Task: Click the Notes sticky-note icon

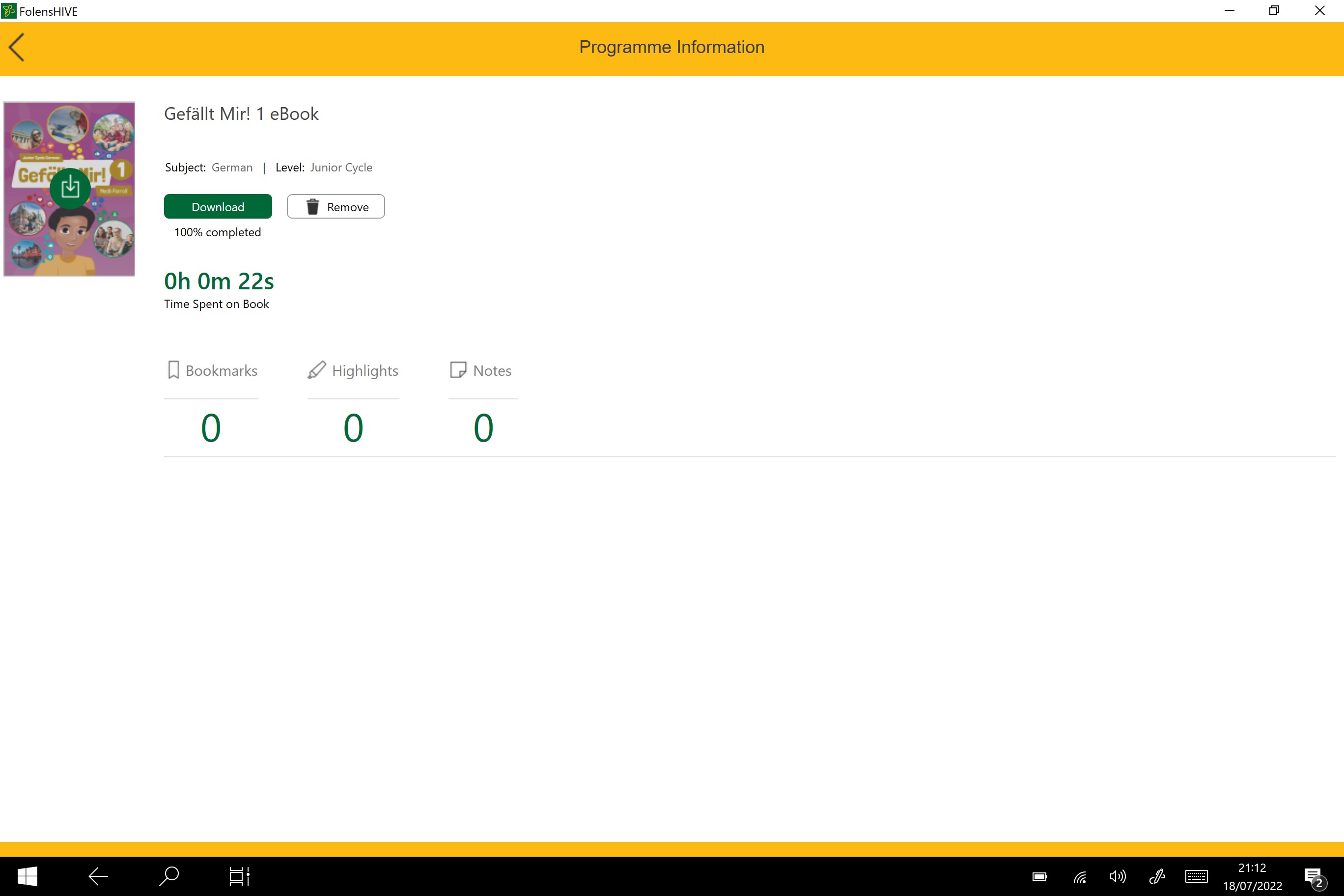Action: click(458, 370)
